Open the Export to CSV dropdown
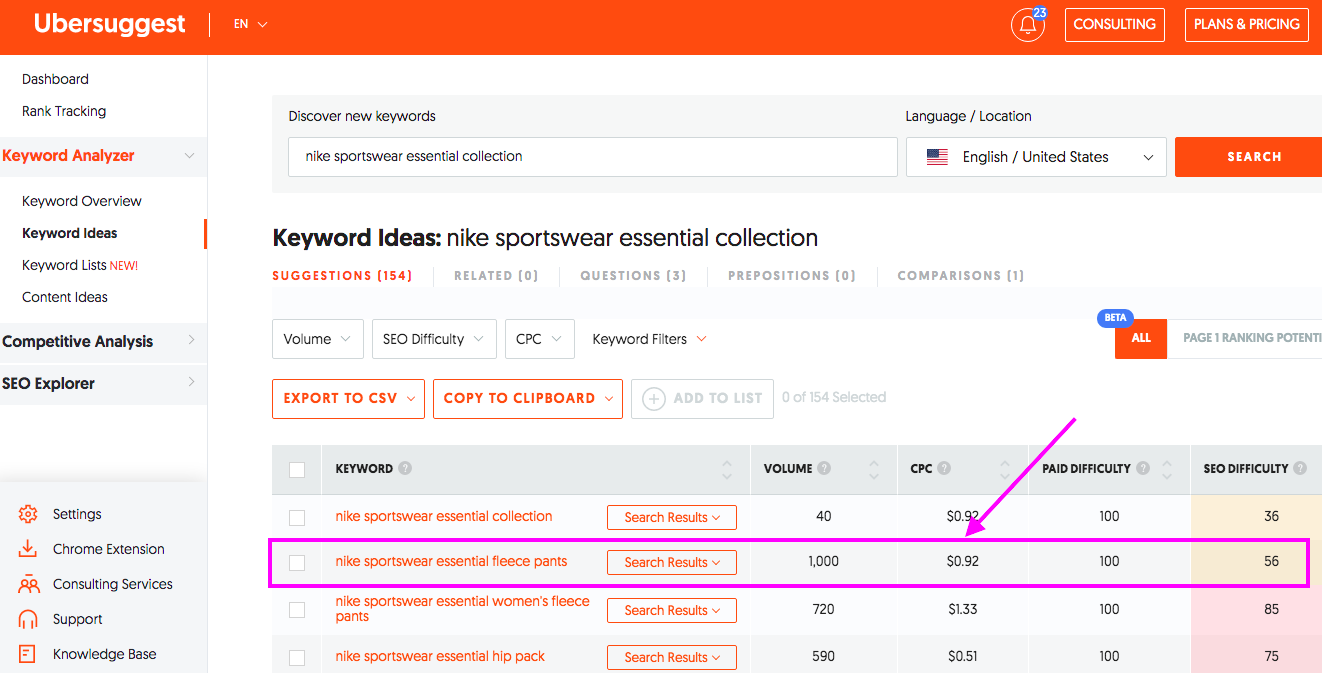The height and width of the screenshot is (673, 1322). (x=348, y=398)
